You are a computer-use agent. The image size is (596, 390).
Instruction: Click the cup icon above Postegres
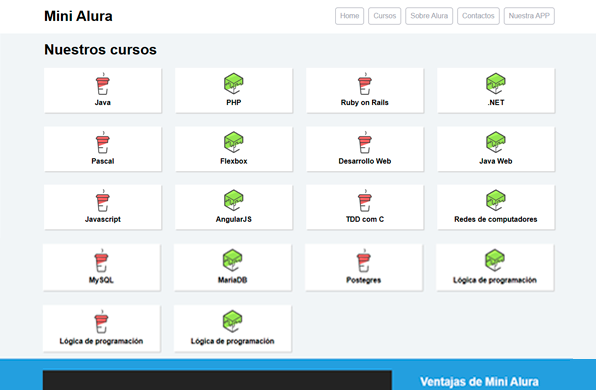point(364,260)
